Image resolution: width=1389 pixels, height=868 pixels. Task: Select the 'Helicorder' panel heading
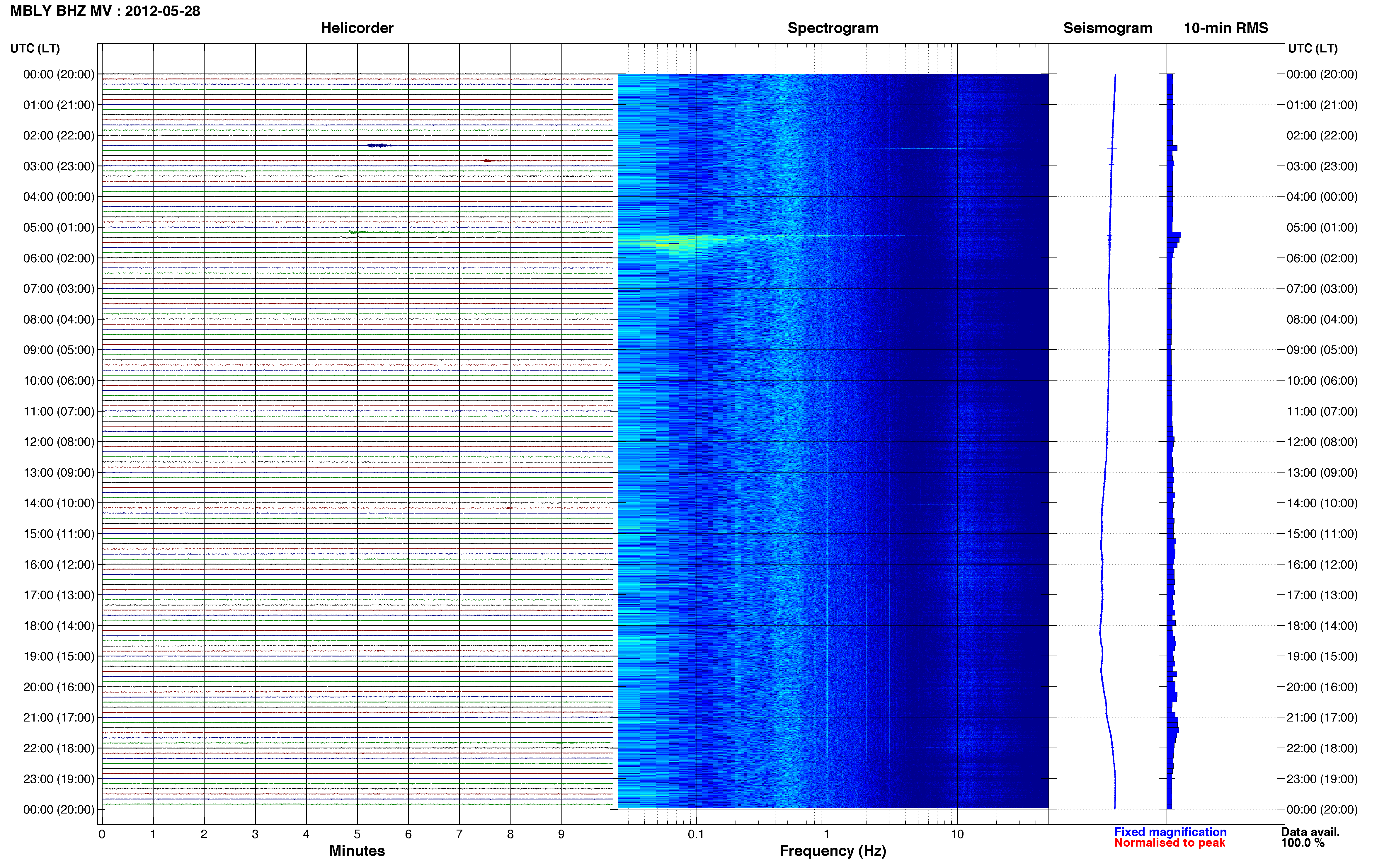(x=357, y=28)
